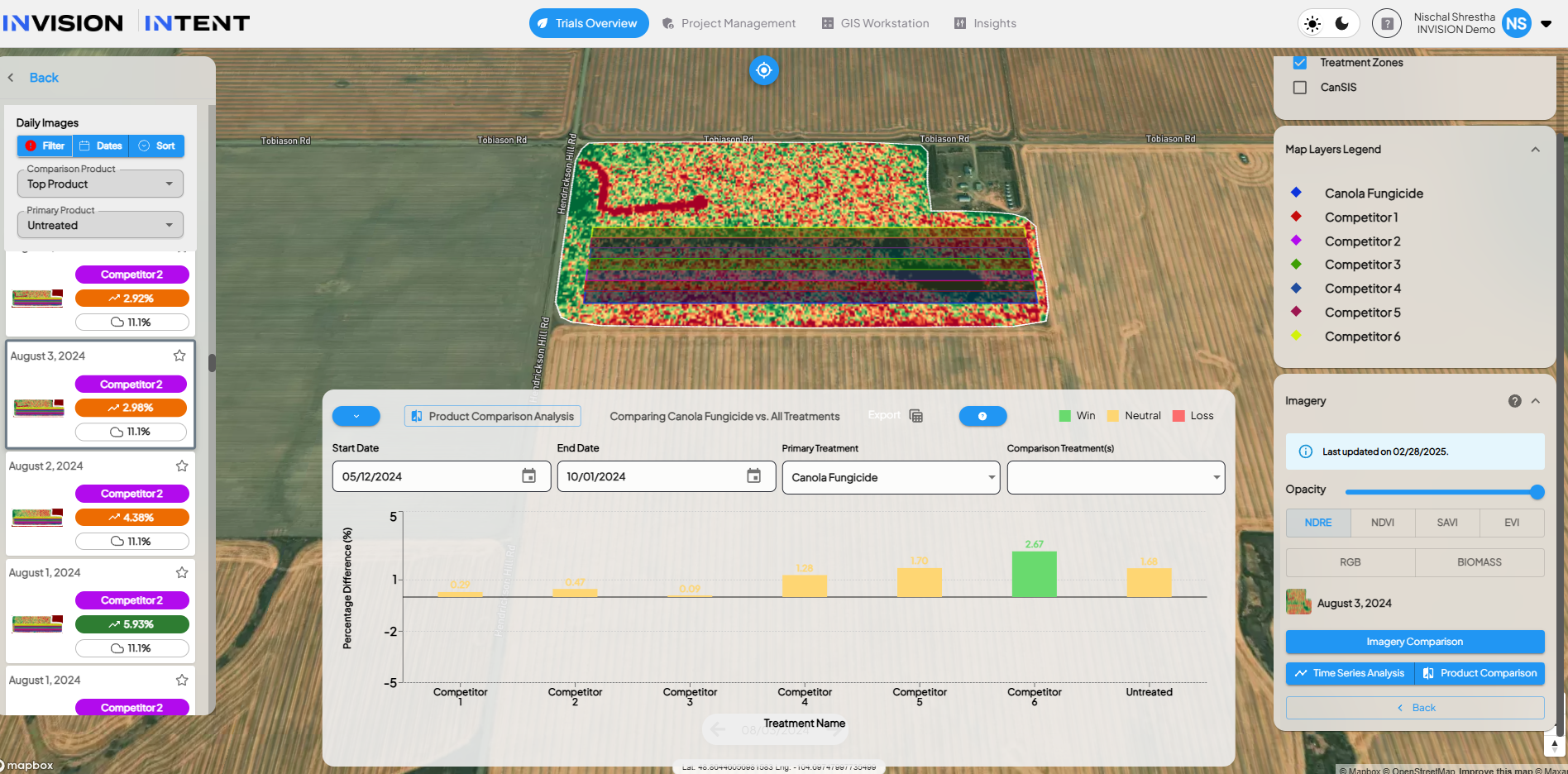The height and width of the screenshot is (774, 1568).
Task: Select the NDVI imagery index
Action: click(1383, 523)
